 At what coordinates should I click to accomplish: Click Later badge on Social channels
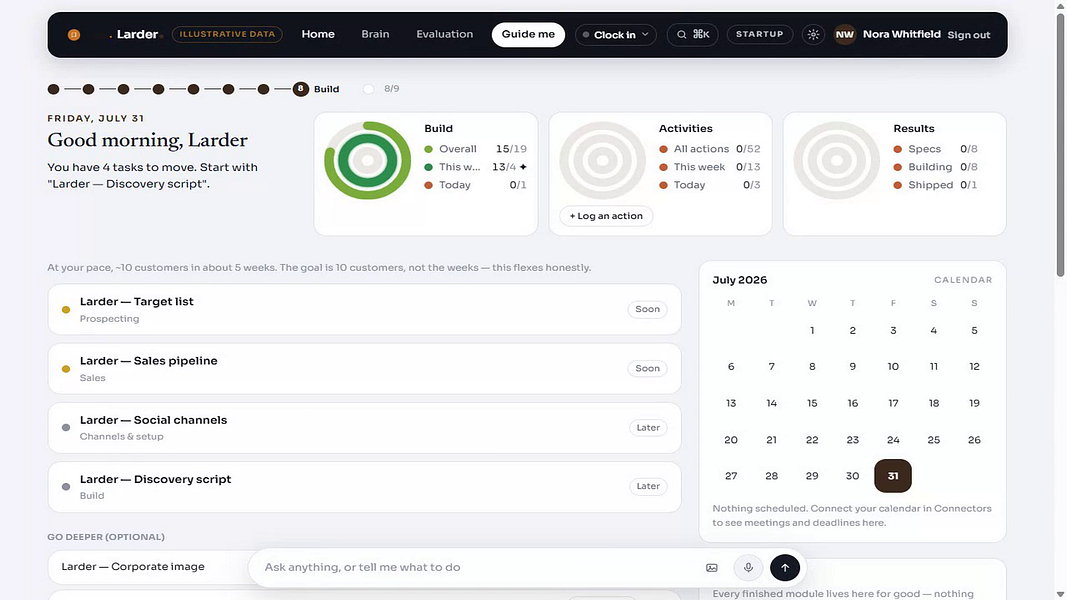[x=648, y=427]
